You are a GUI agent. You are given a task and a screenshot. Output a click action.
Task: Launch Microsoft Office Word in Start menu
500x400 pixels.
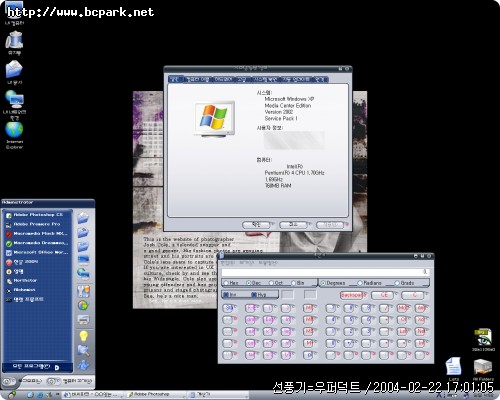[37, 252]
